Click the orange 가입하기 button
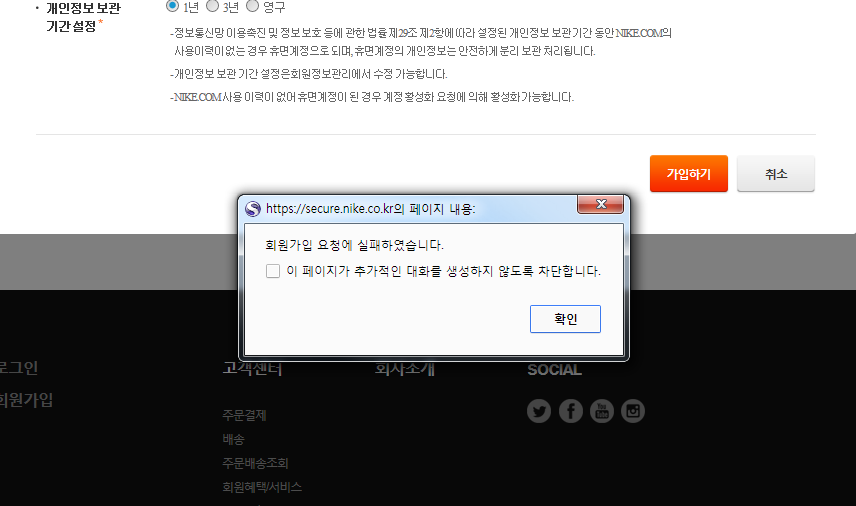The image size is (856, 506). coord(688,174)
